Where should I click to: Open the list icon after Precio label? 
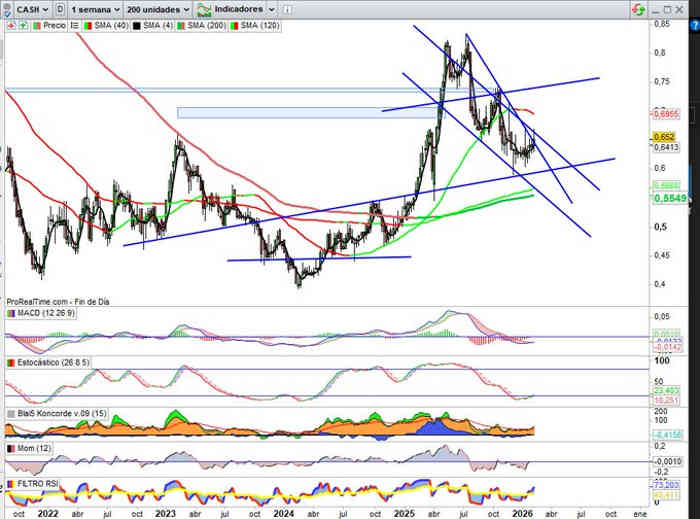tap(72, 25)
